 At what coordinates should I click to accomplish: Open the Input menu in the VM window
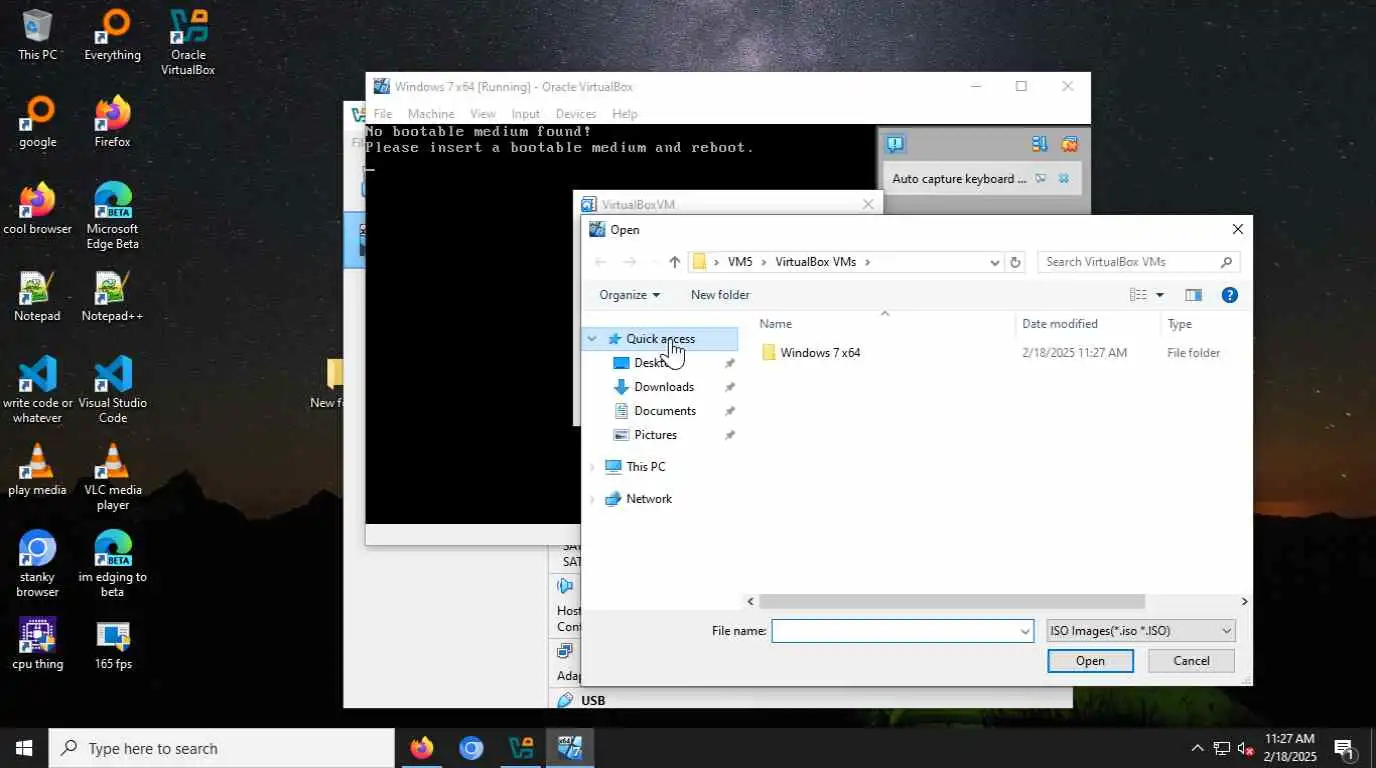(x=525, y=114)
